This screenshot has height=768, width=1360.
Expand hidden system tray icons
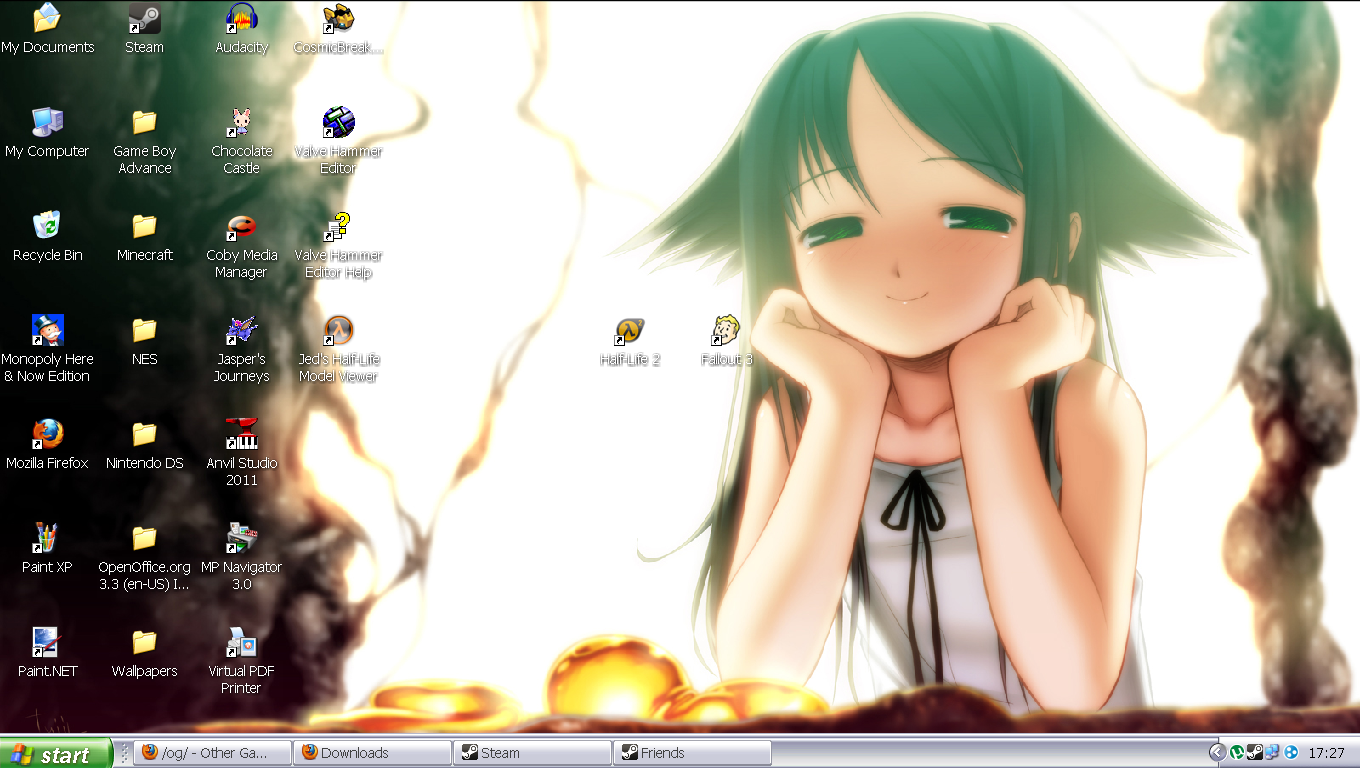(1217, 753)
